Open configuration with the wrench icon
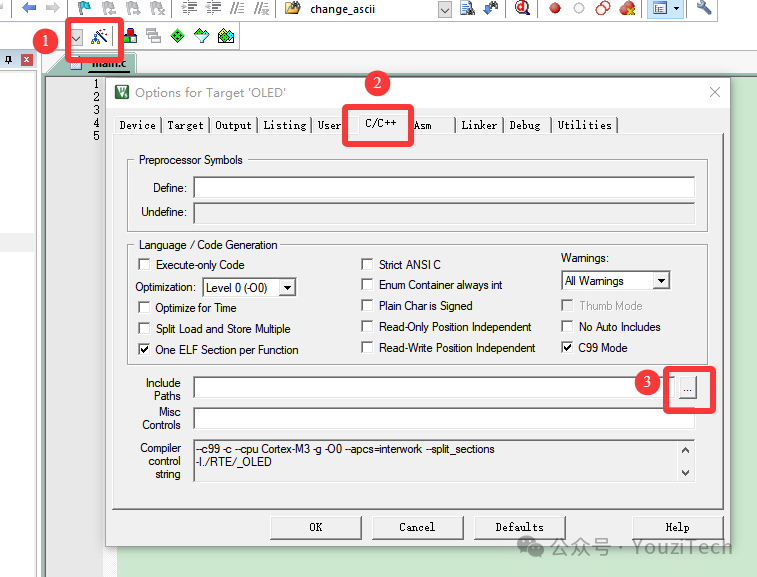 [704, 8]
